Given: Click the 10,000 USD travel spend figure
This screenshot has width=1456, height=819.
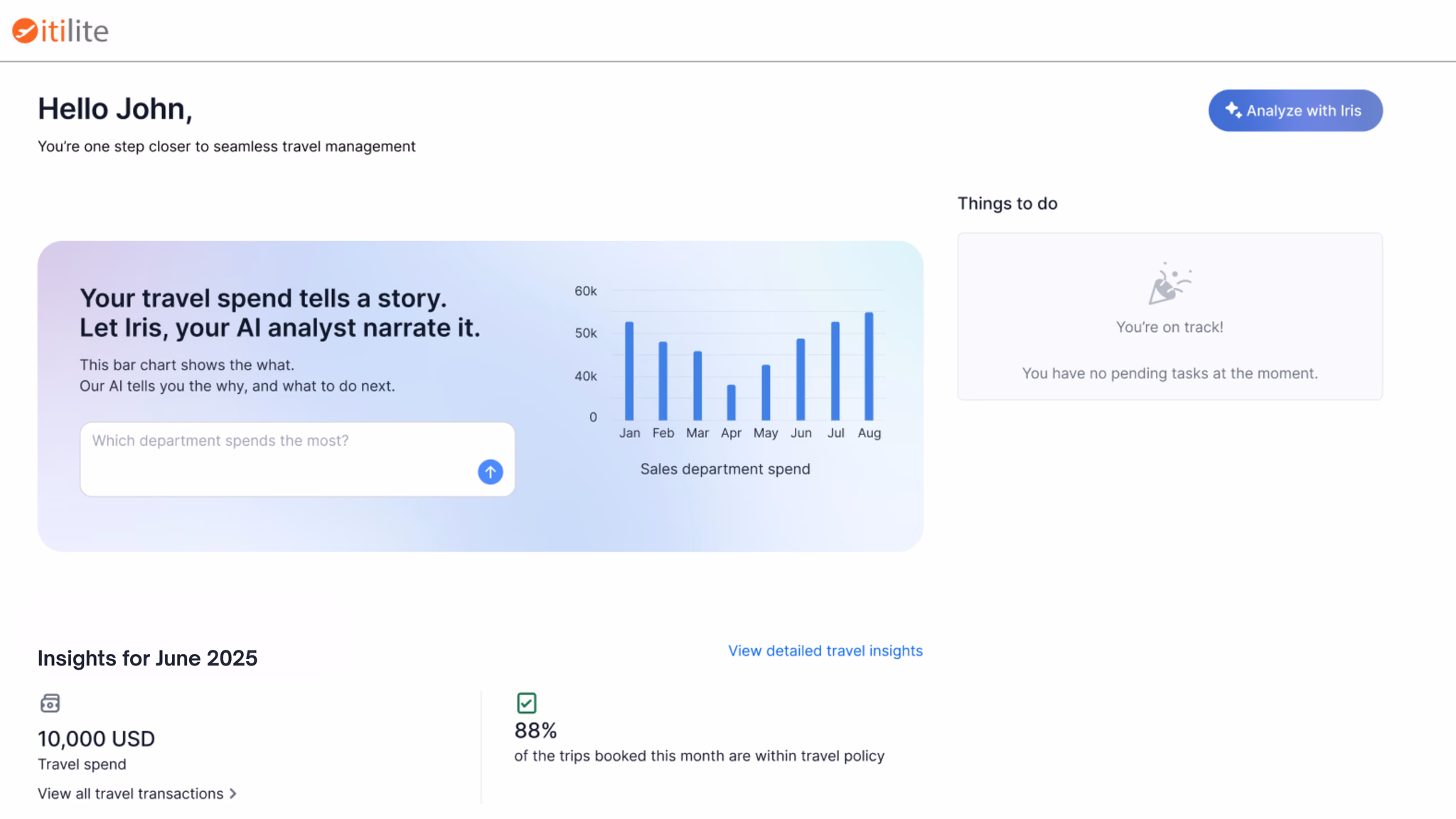Looking at the screenshot, I should point(96,739).
